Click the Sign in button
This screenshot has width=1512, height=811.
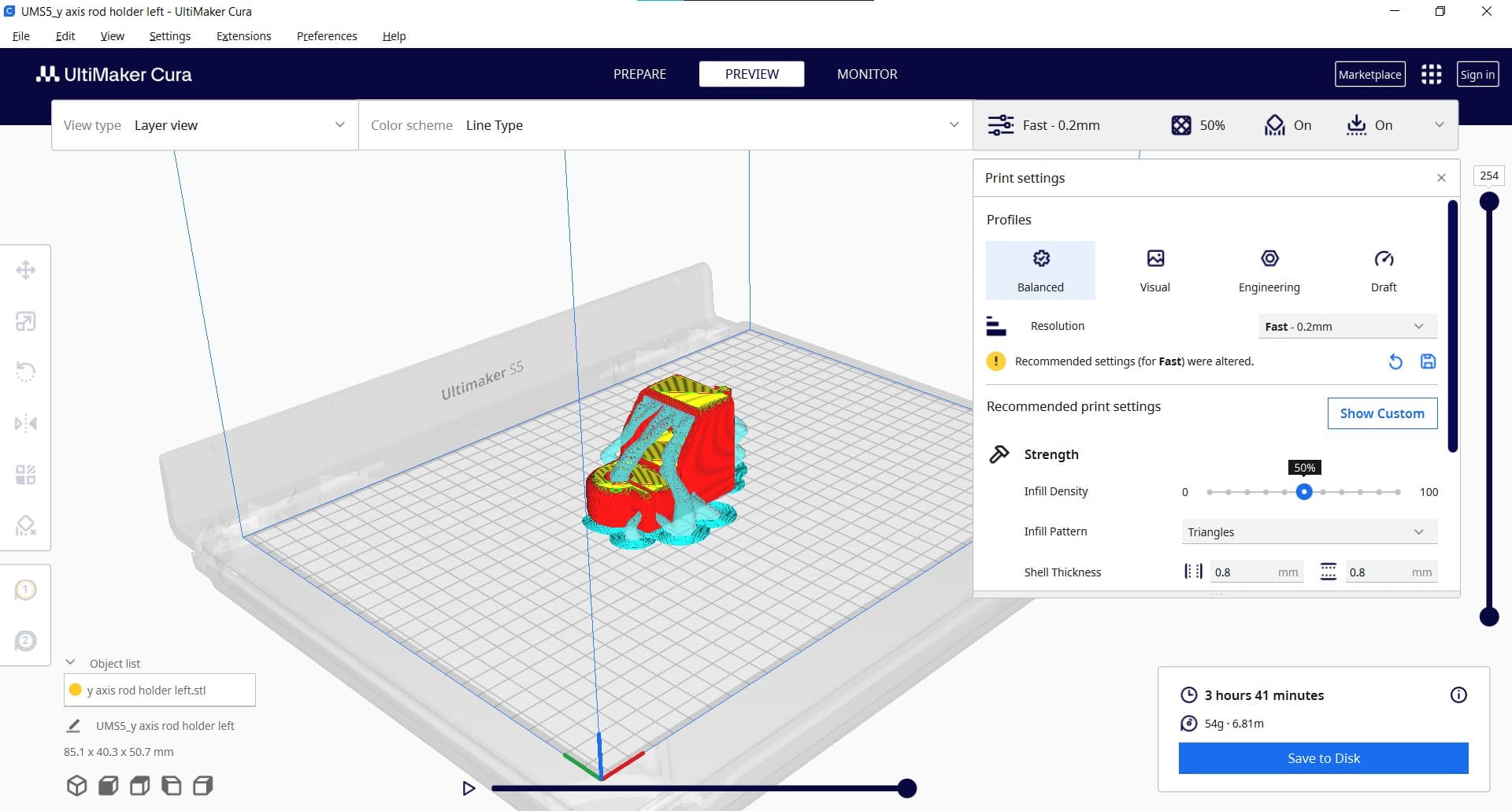(1477, 74)
